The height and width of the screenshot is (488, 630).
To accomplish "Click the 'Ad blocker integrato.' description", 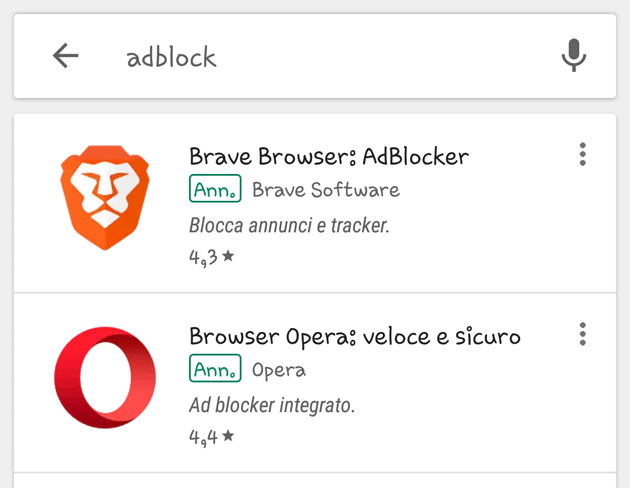I will tap(272, 405).
